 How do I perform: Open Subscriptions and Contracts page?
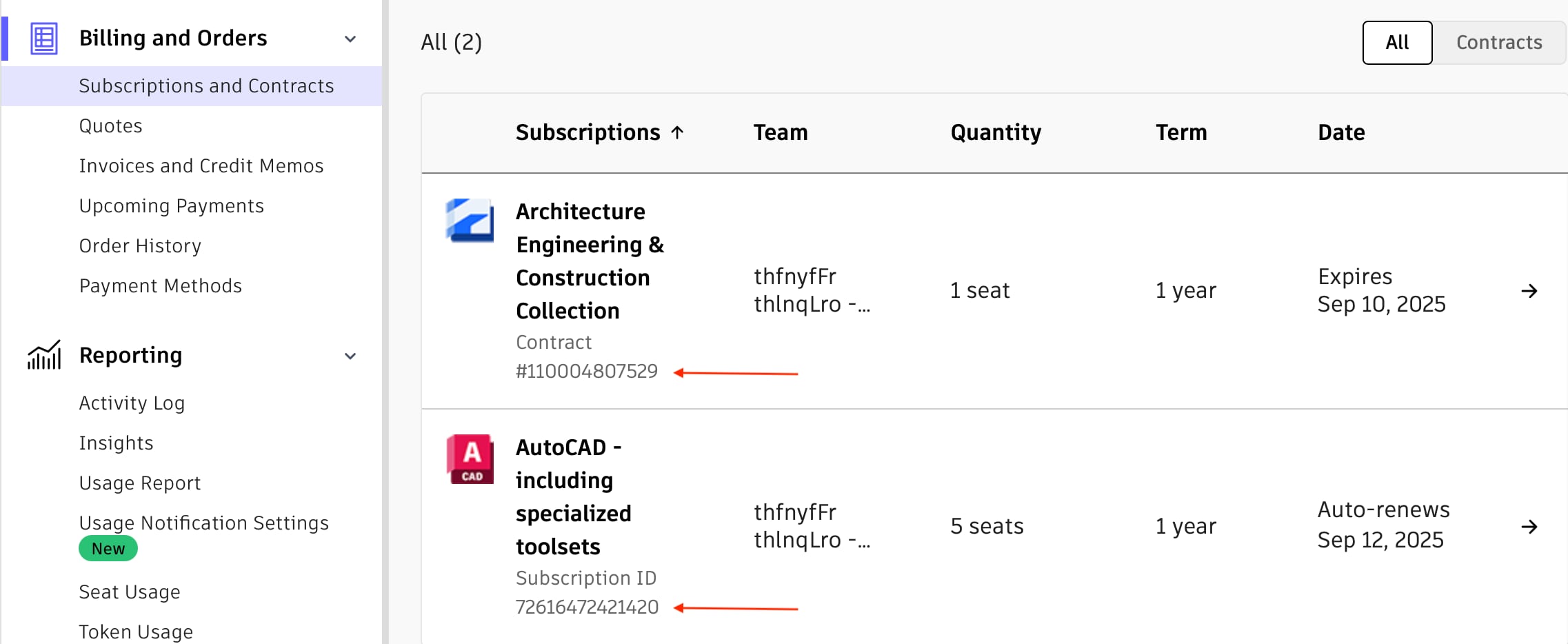click(x=206, y=86)
